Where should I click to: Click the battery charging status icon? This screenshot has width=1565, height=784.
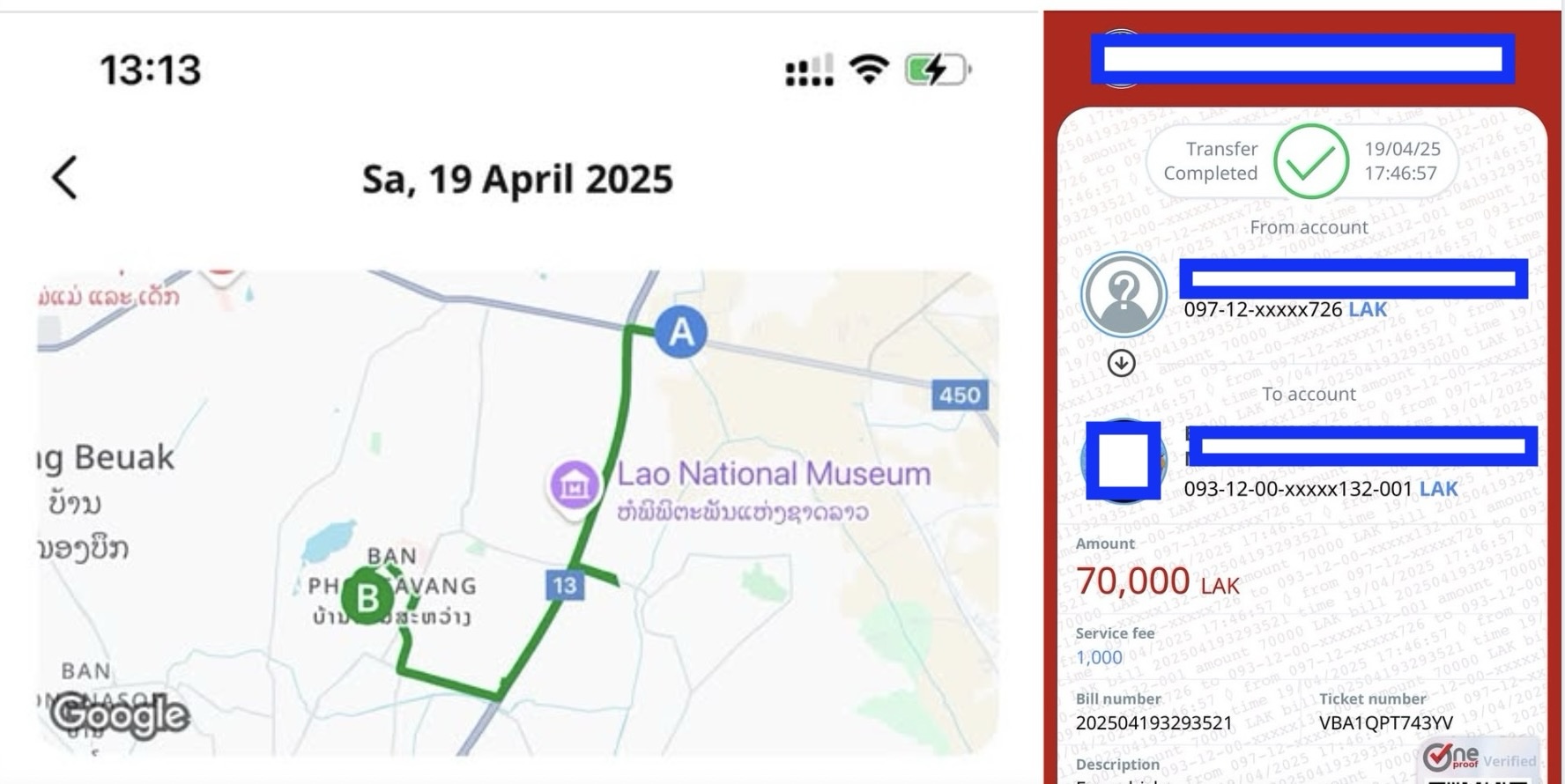tap(938, 69)
